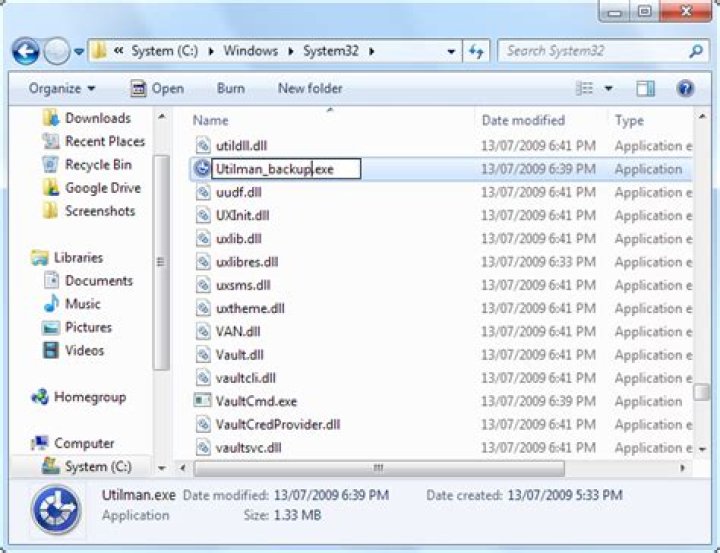
Task: Click the address bar refresh icon
Action: pyautogui.click(x=476, y=51)
